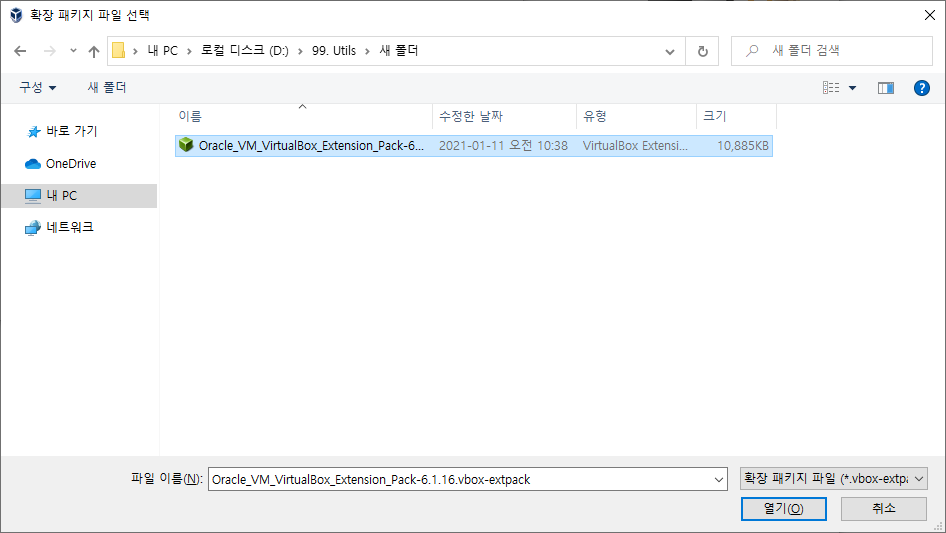Open file name combo box dropdown arrow
The width and height of the screenshot is (946, 533).
(x=719, y=479)
